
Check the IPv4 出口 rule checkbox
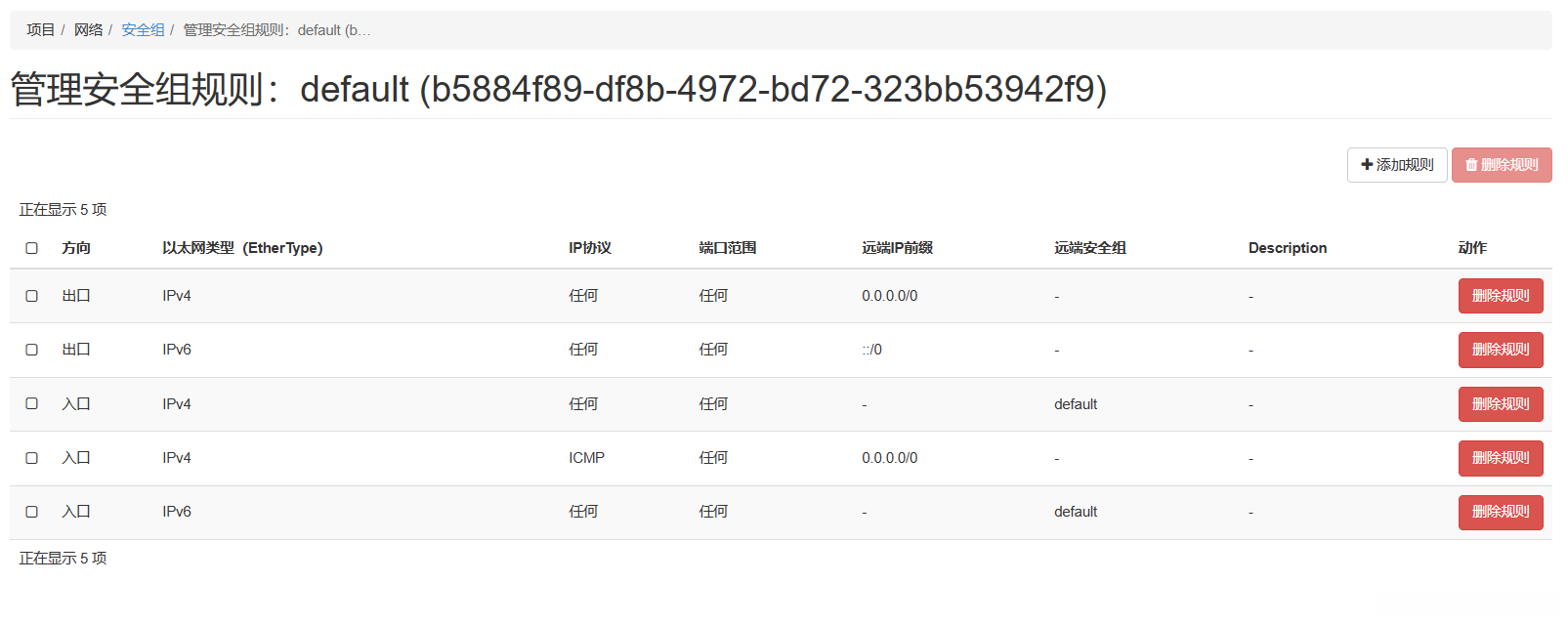click(x=32, y=296)
